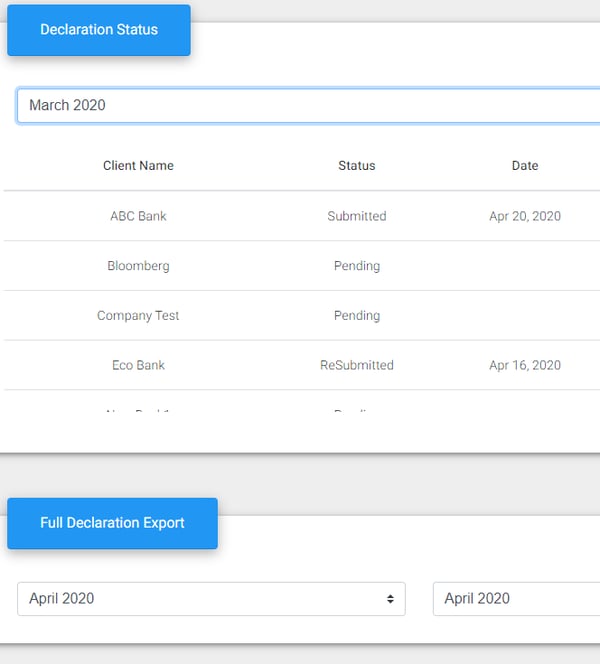Click the ReSubmitted status for Eco Bank

pyautogui.click(x=357, y=365)
